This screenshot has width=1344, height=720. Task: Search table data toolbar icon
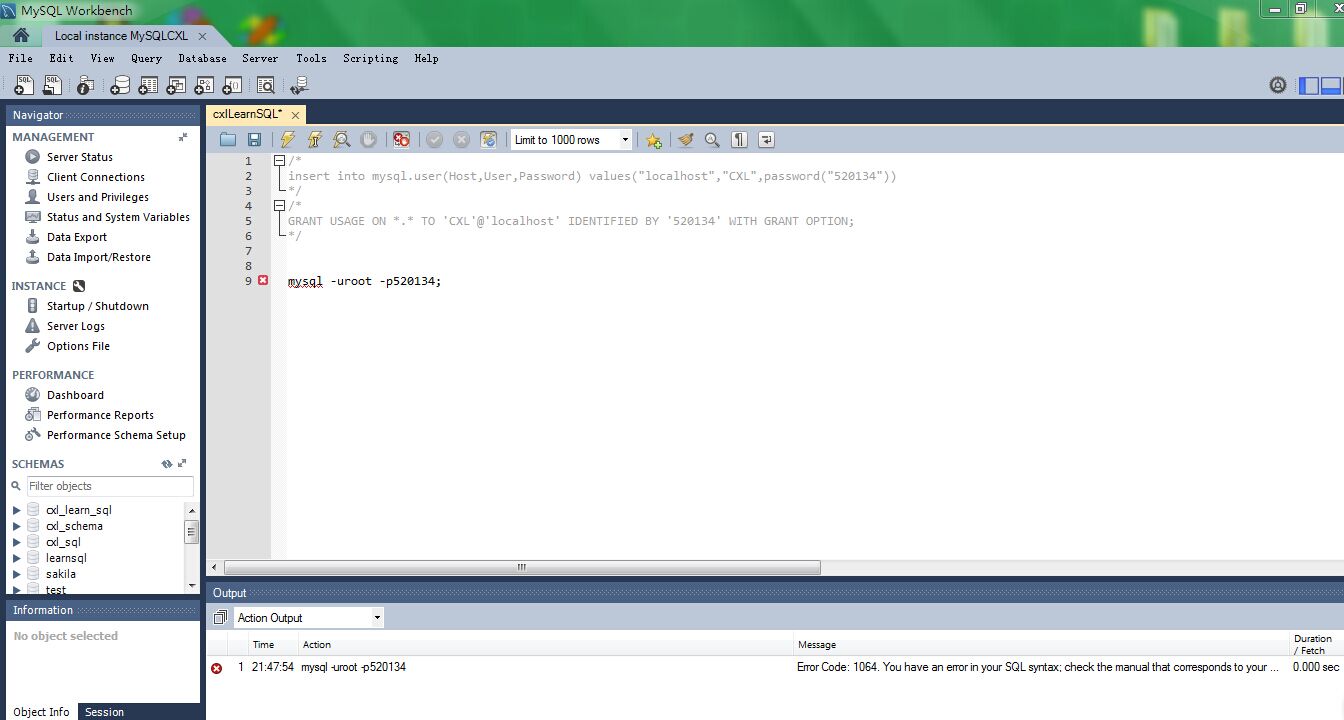(266, 85)
